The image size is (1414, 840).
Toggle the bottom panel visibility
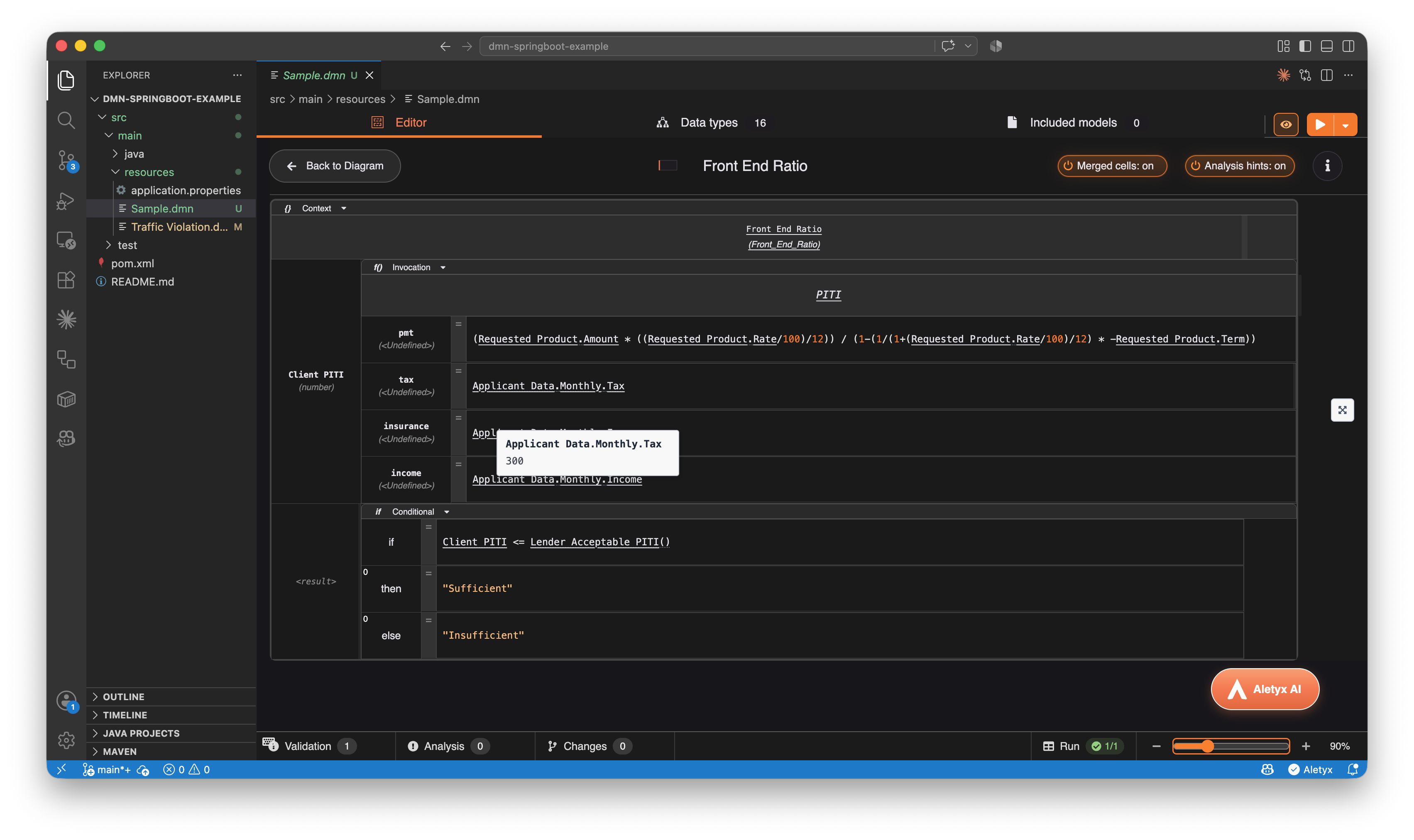click(x=1326, y=46)
